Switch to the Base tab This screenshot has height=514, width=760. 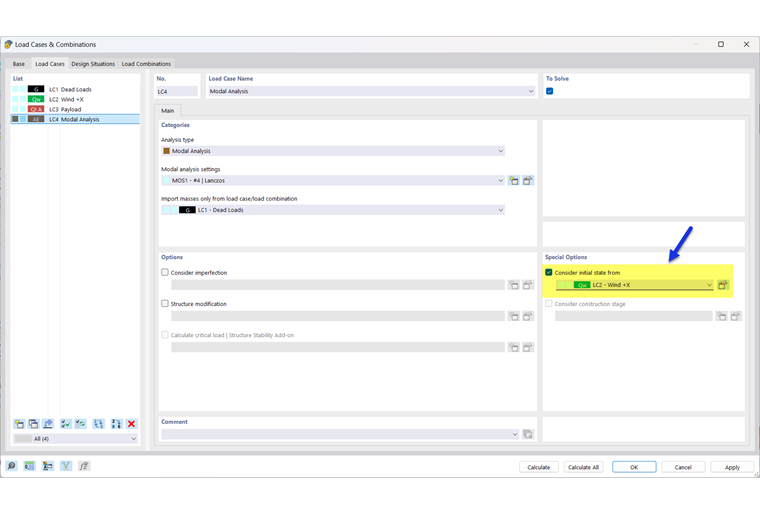point(18,64)
